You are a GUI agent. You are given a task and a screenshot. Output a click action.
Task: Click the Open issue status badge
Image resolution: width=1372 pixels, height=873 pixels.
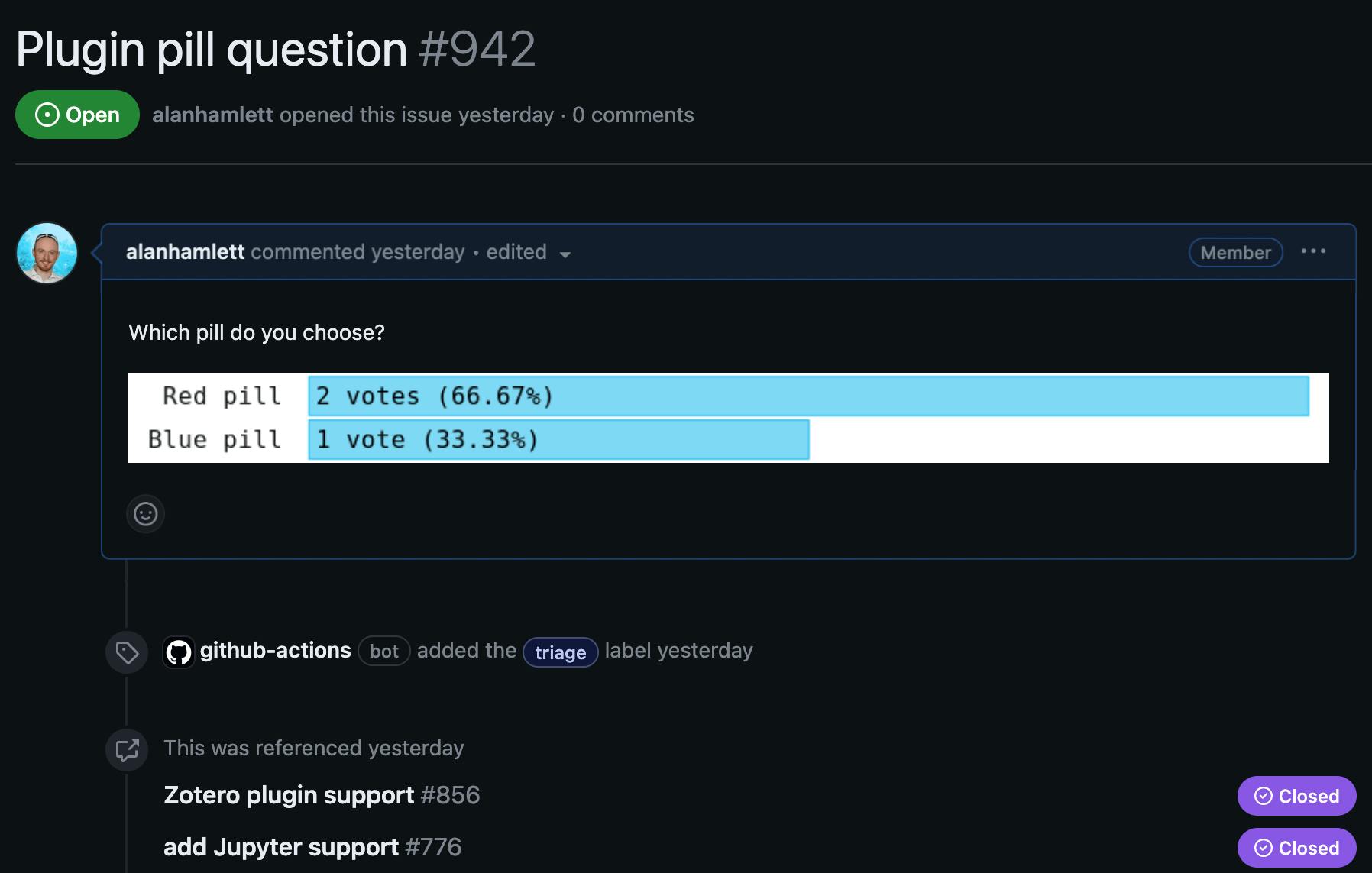[x=77, y=115]
